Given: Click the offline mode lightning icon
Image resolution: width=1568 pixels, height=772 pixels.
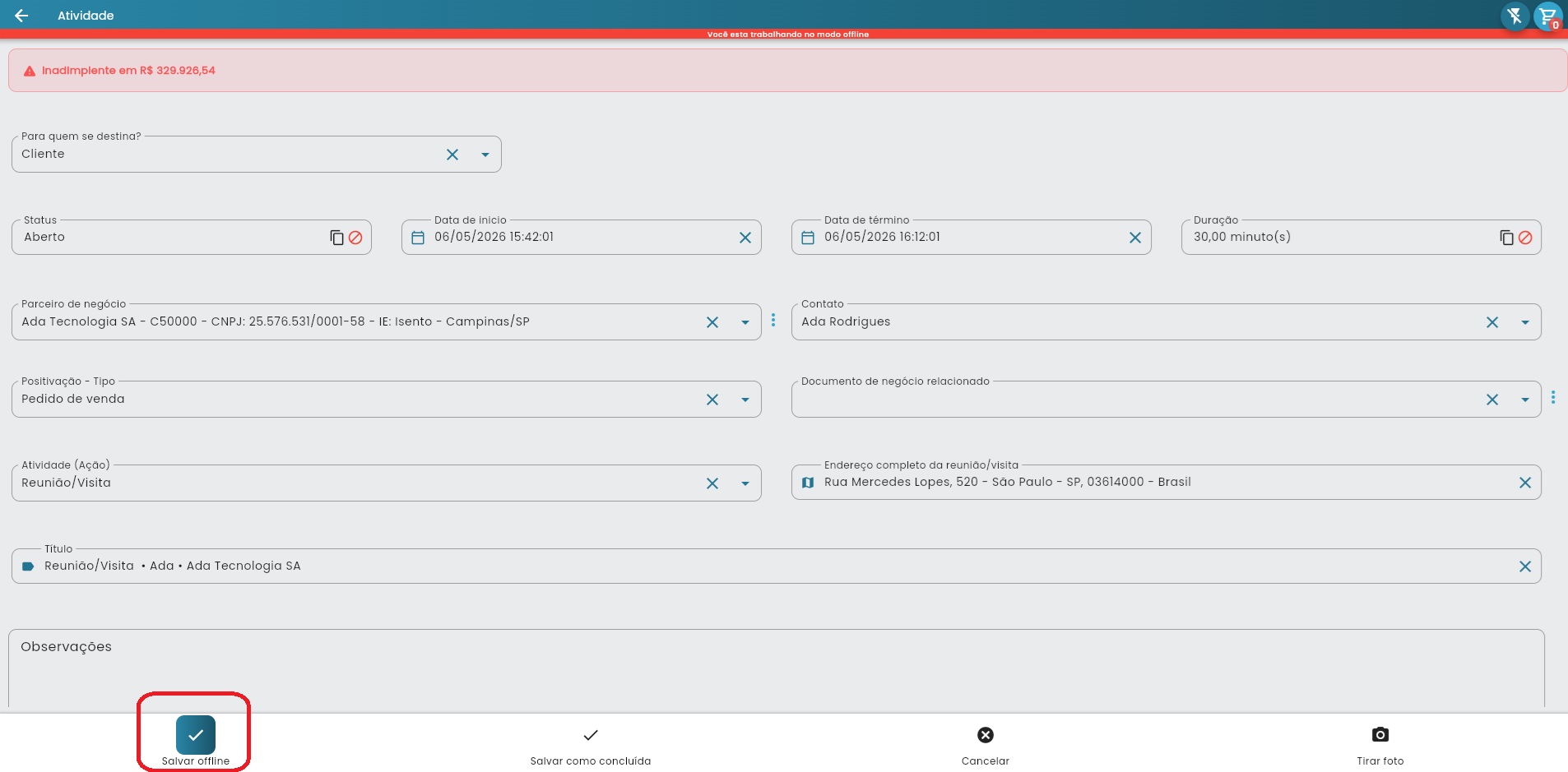Looking at the screenshot, I should (1515, 16).
